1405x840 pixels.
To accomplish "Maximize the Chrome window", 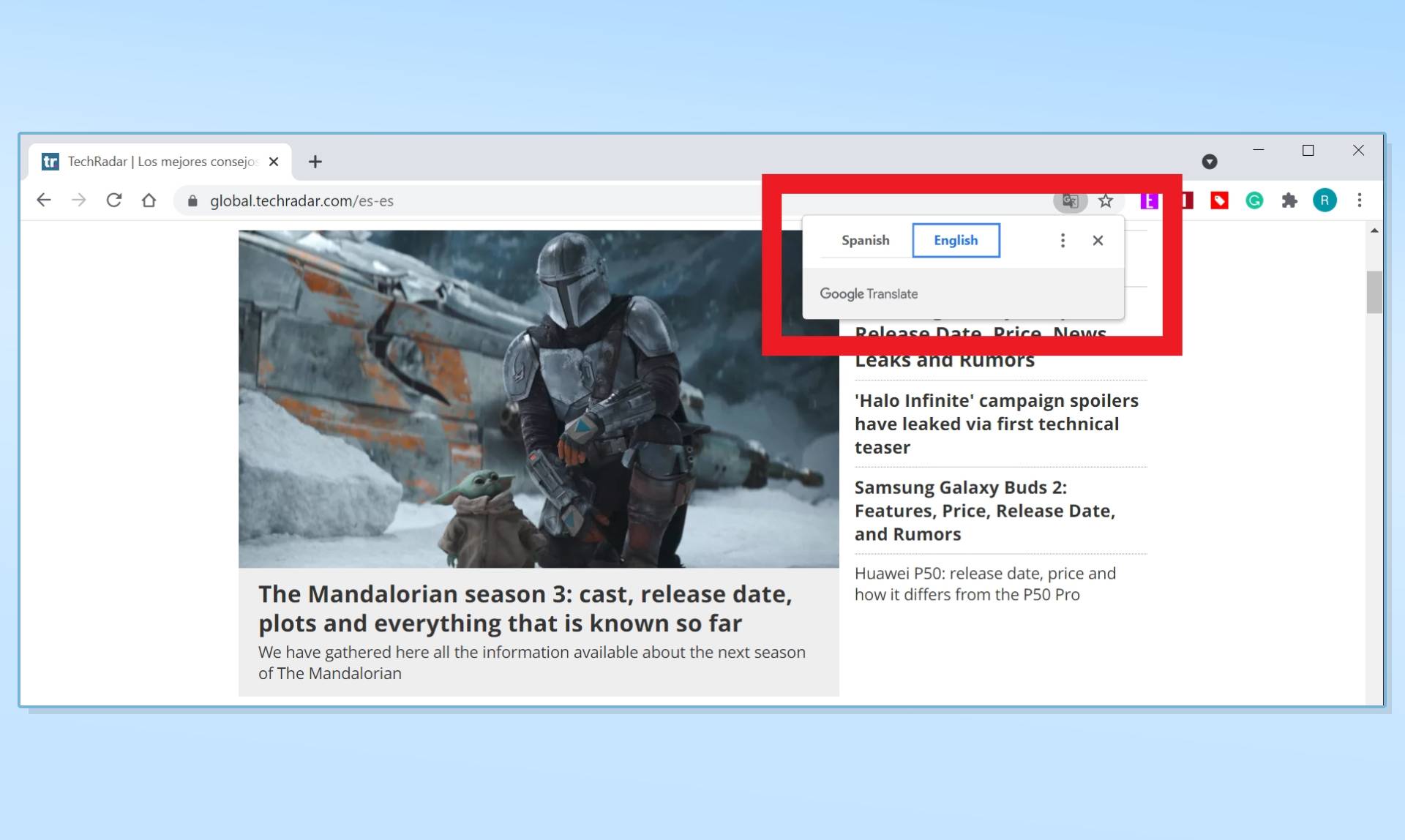I will (x=1308, y=150).
